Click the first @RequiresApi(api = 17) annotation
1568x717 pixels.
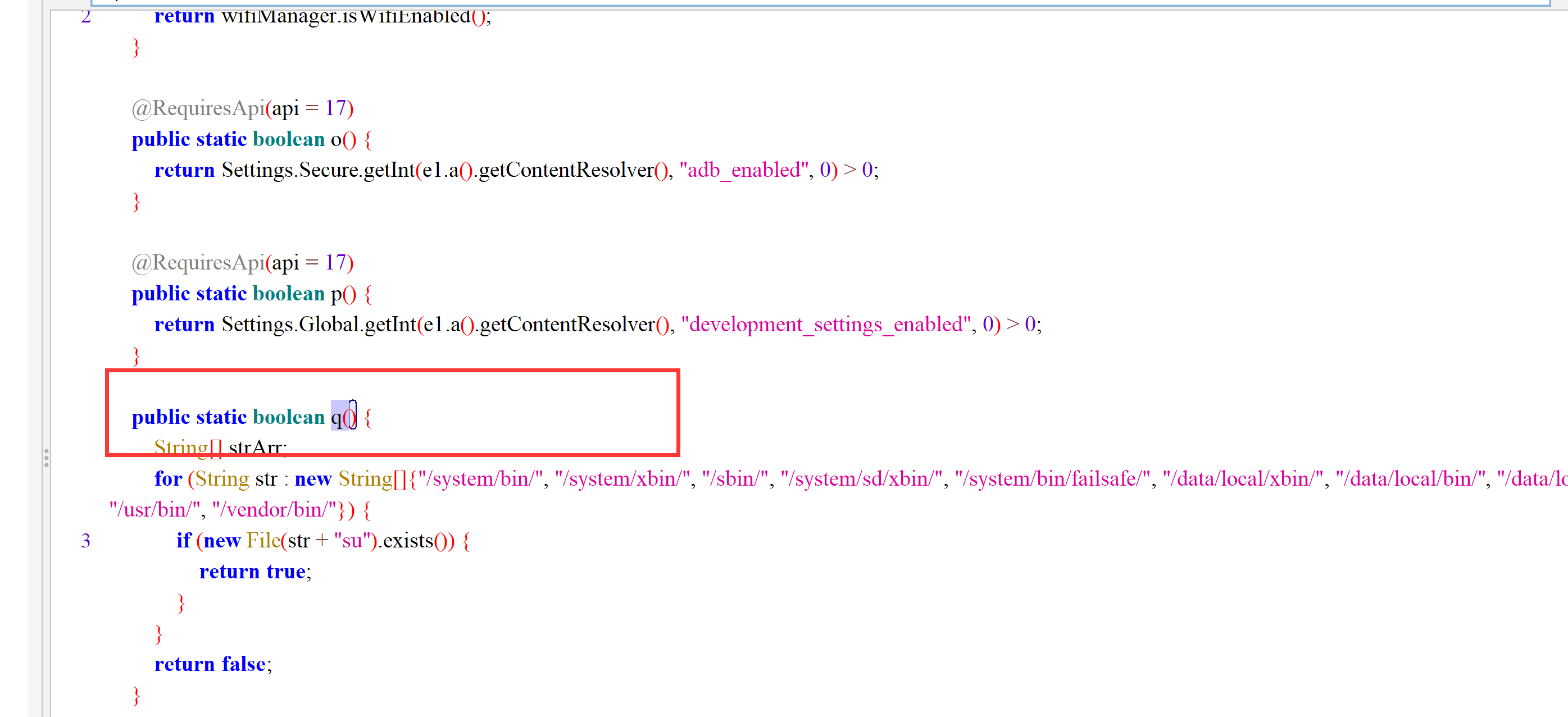tap(242, 108)
